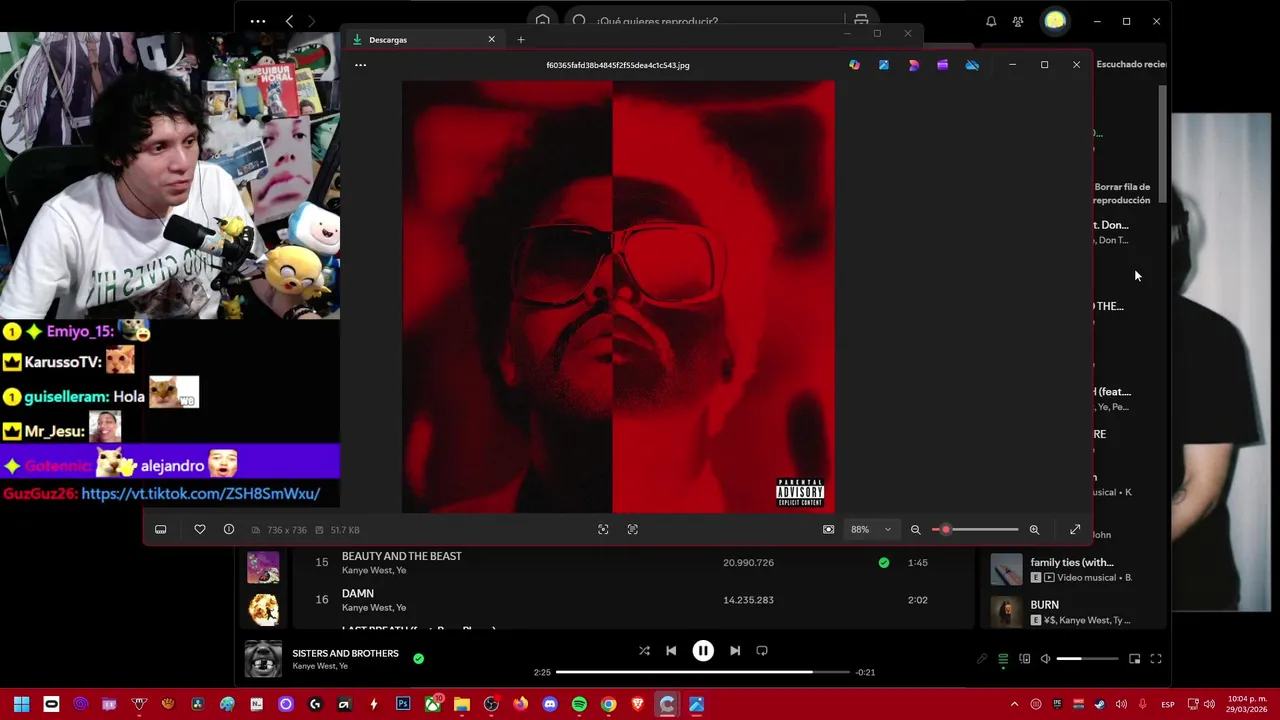Open Steam from the system tray
The width and height of the screenshot is (1280, 720).
click(x=1100, y=704)
